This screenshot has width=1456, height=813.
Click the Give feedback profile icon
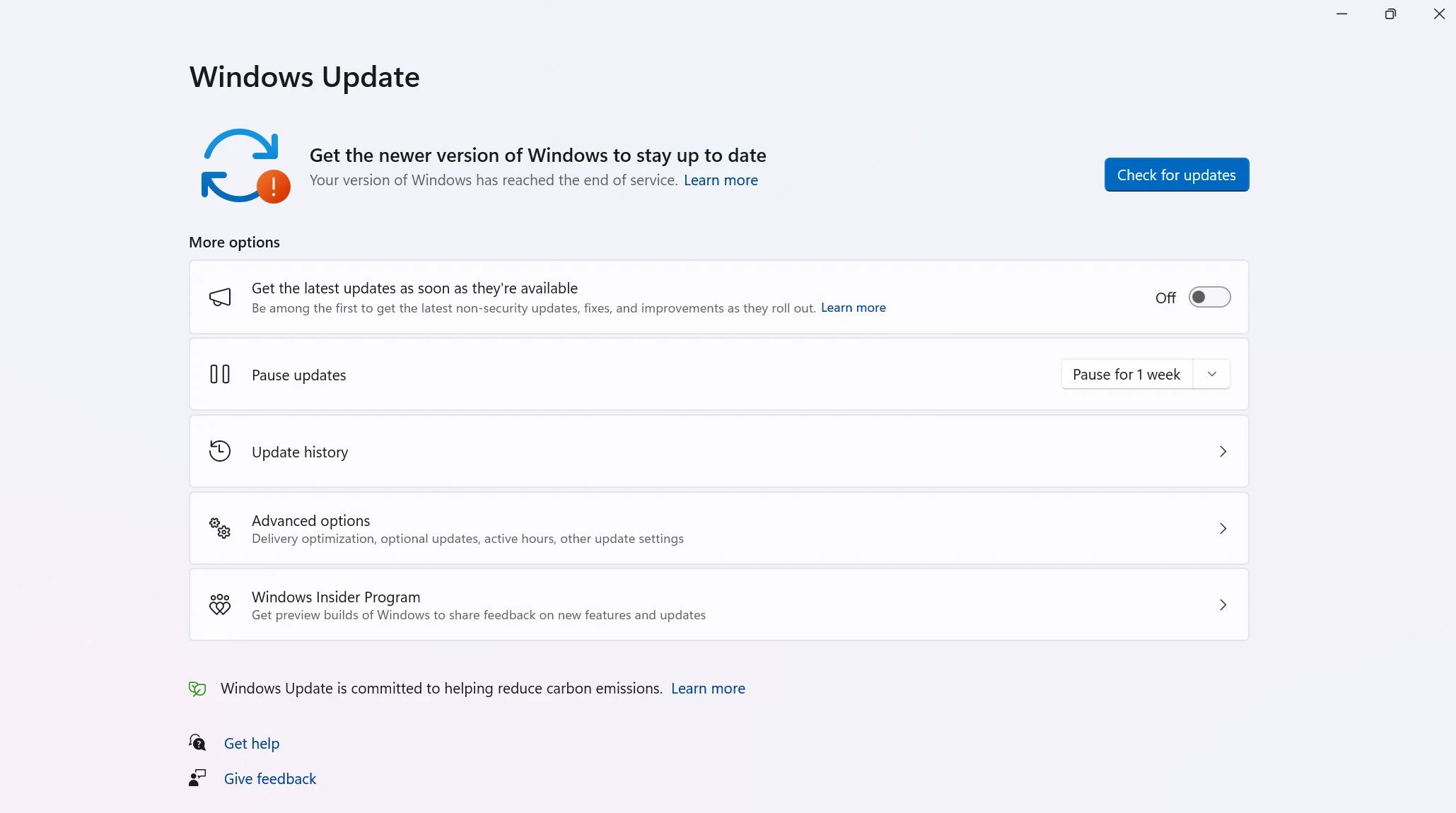pyautogui.click(x=196, y=778)
